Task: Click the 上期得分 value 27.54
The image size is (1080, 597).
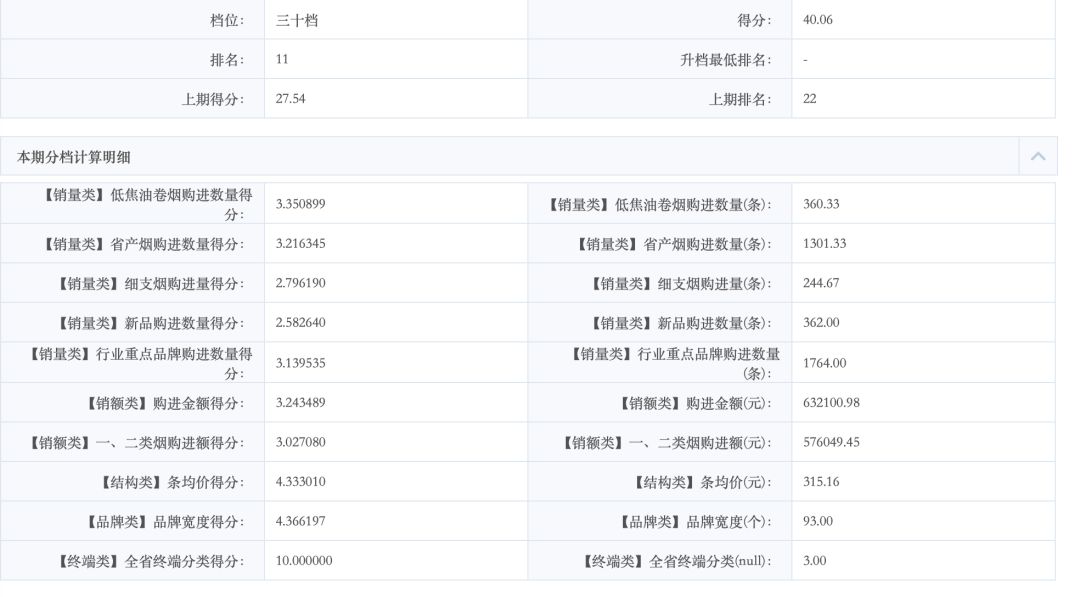Action: (290, 99)
